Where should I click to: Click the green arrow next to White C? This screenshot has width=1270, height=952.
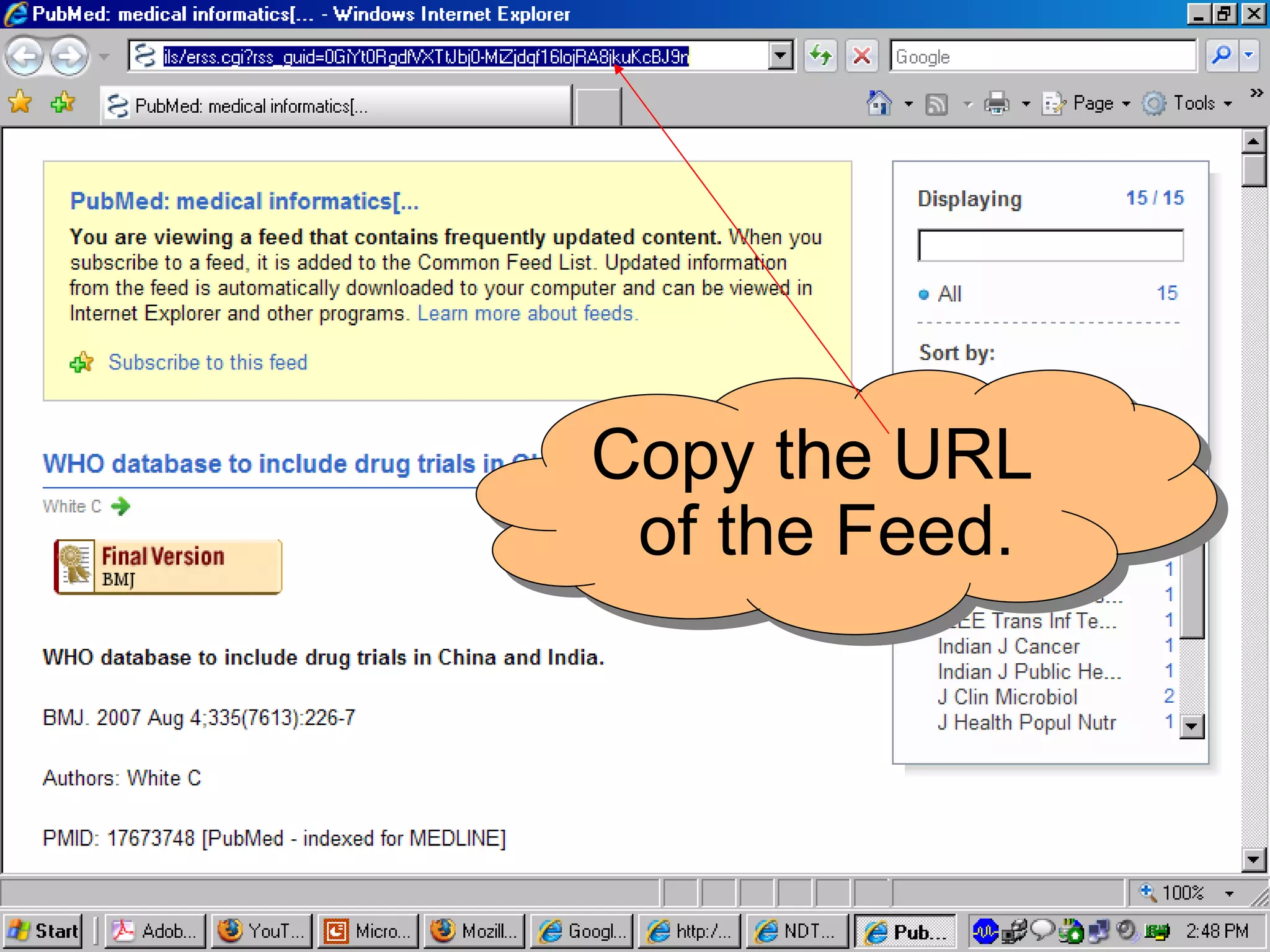click(120, 506)
